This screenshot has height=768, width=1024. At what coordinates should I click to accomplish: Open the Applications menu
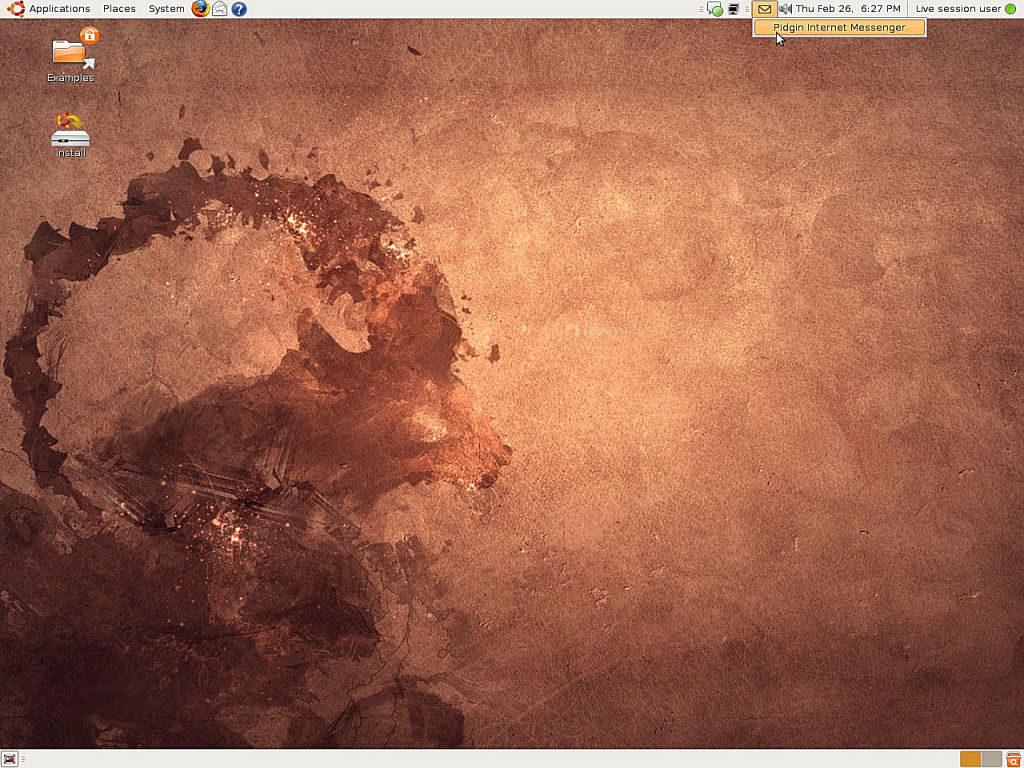[58, 9]
